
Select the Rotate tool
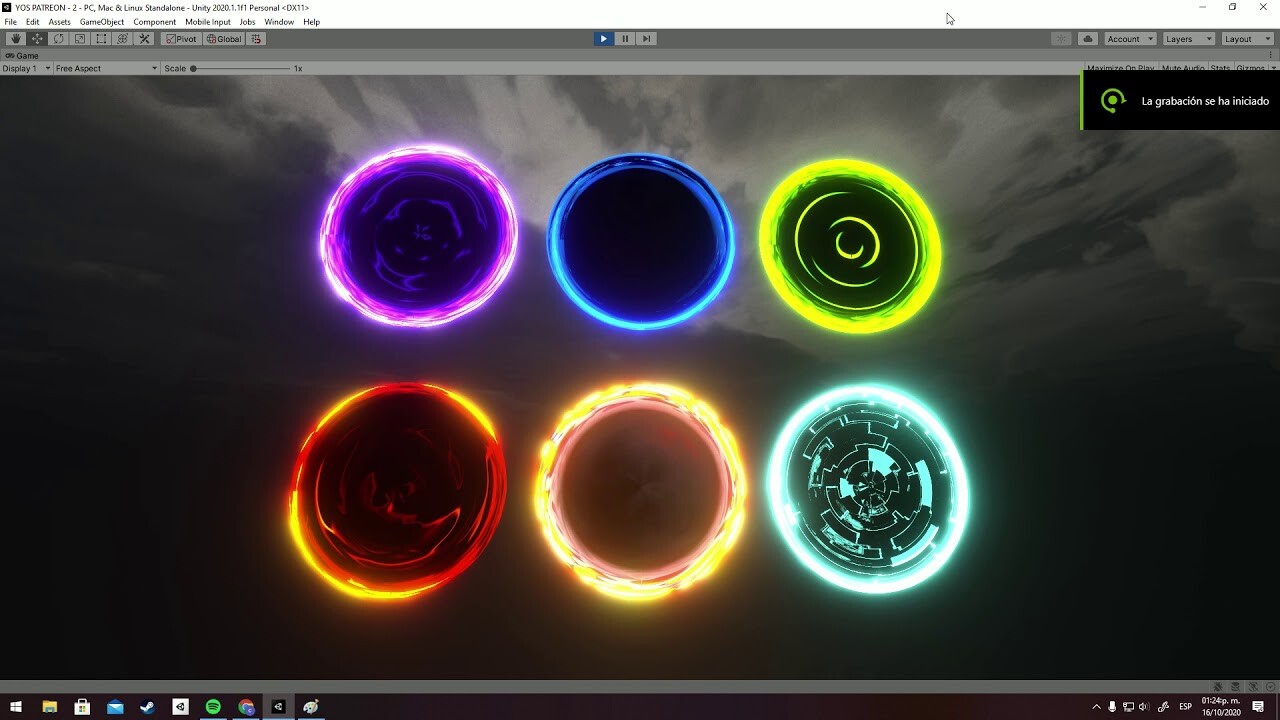57,38
